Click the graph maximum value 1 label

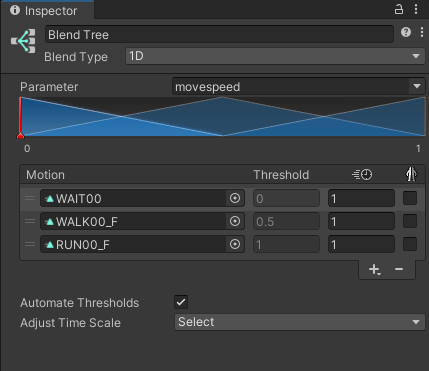(418, 148)
